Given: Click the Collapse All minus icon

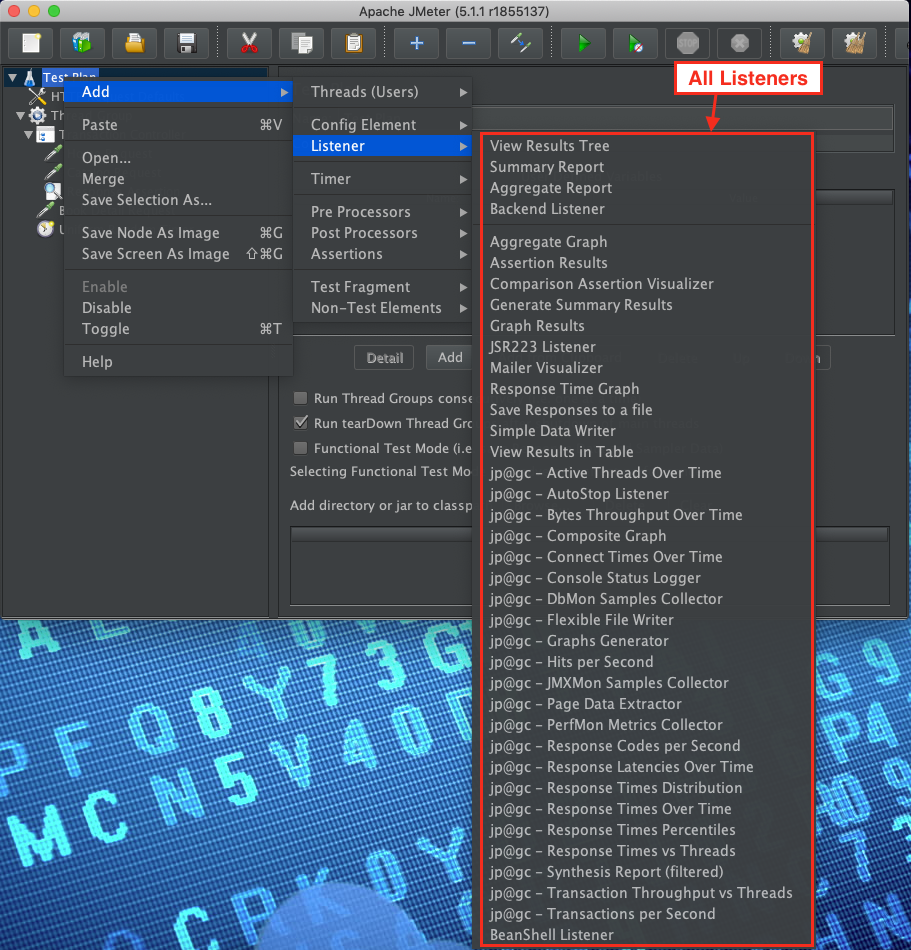Looking at the screenshot, I should [x=469, y=43].
